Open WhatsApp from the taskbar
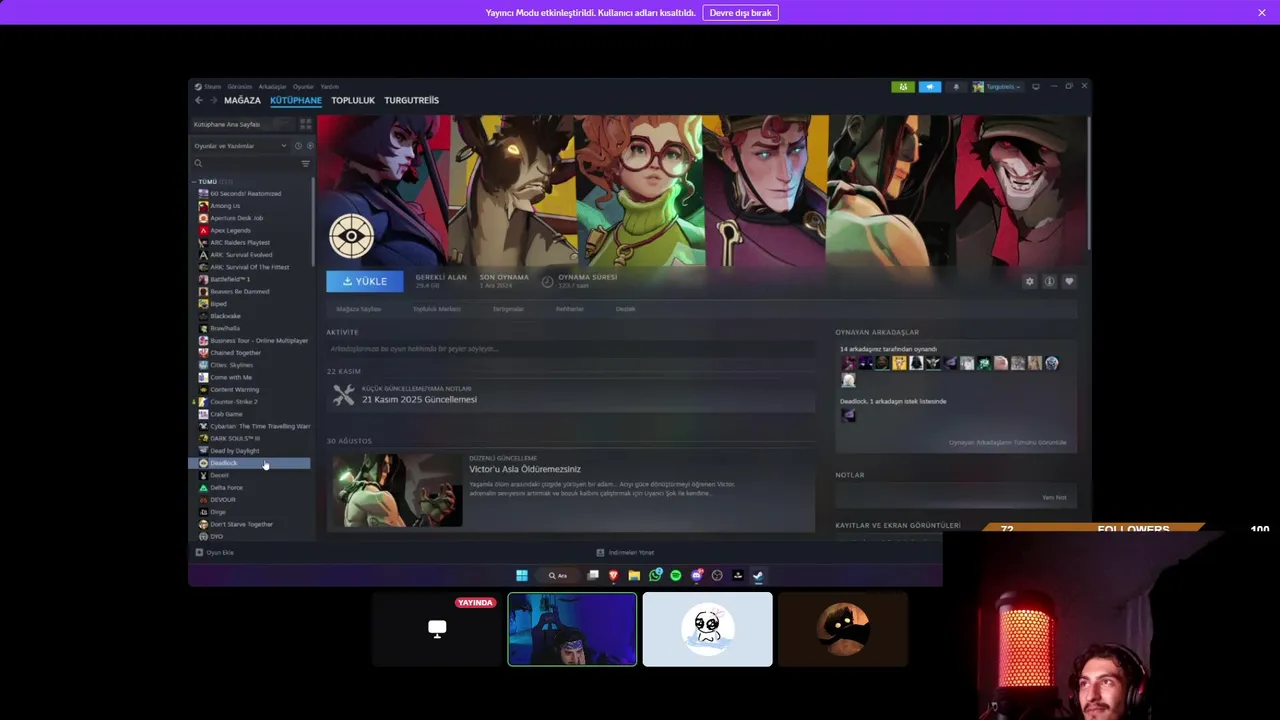 [655, 575]
